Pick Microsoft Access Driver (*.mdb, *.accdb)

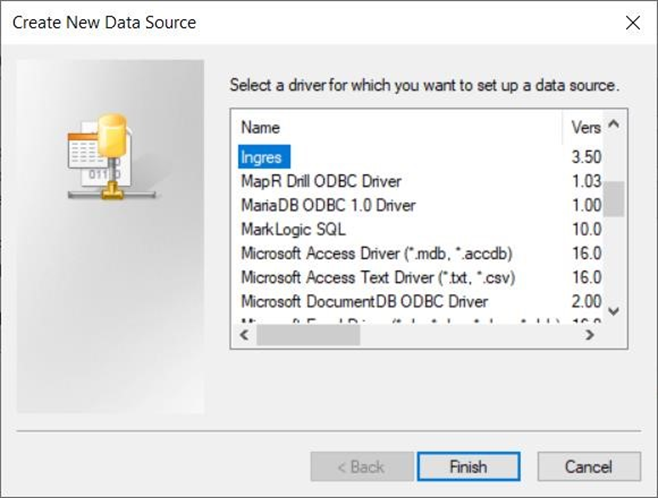pyautogui.click(x=383, y=253)
